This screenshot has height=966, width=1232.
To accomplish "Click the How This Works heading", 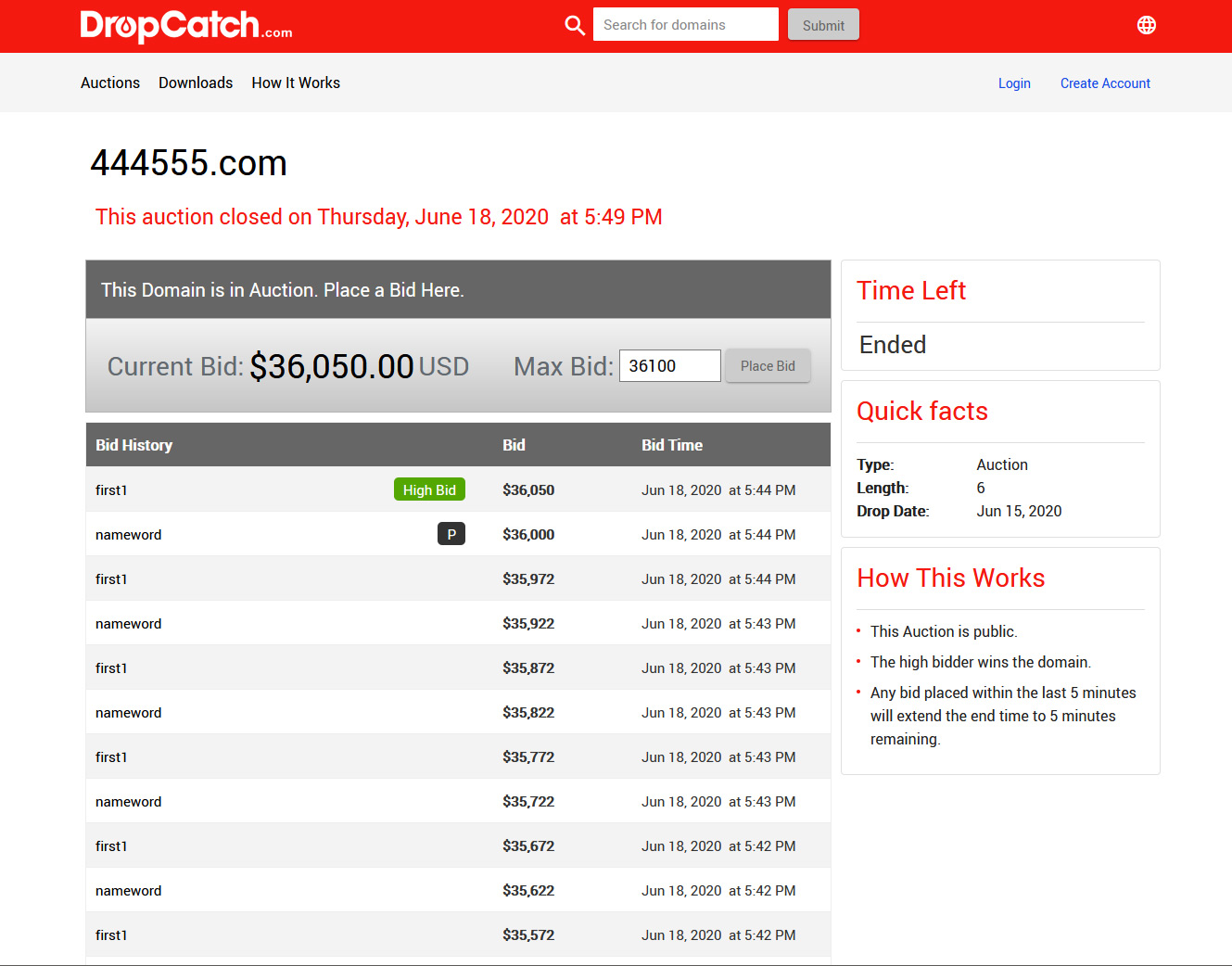I will coord(951,578).
